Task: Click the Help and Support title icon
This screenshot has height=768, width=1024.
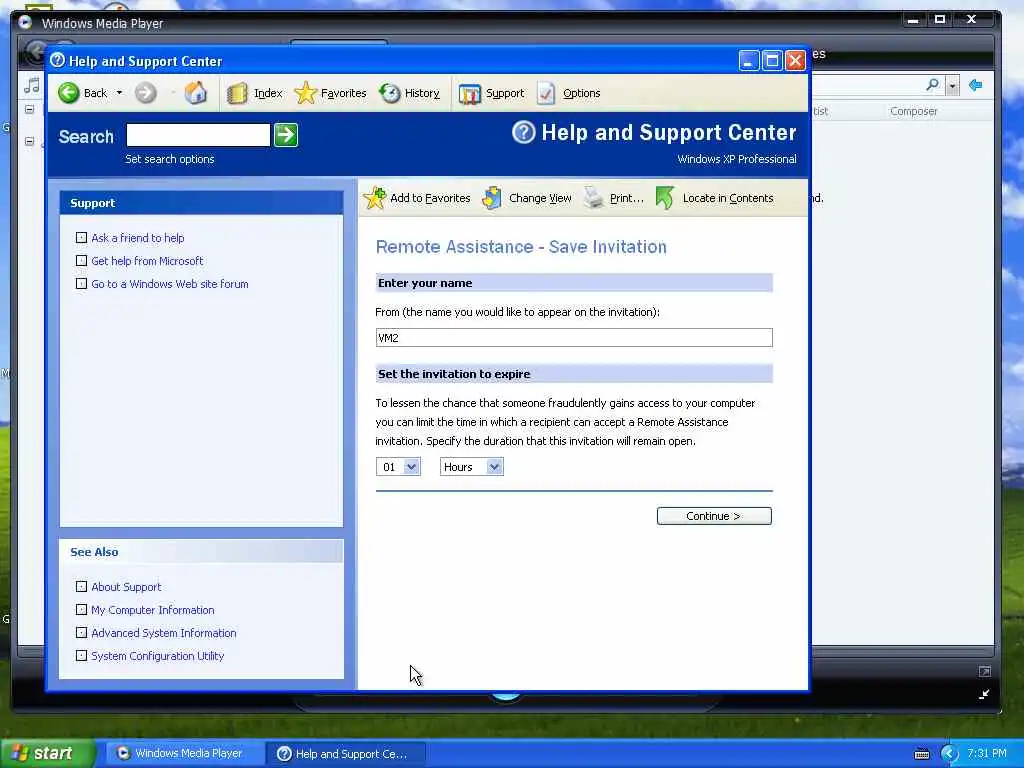Action: tap(57, 61)
